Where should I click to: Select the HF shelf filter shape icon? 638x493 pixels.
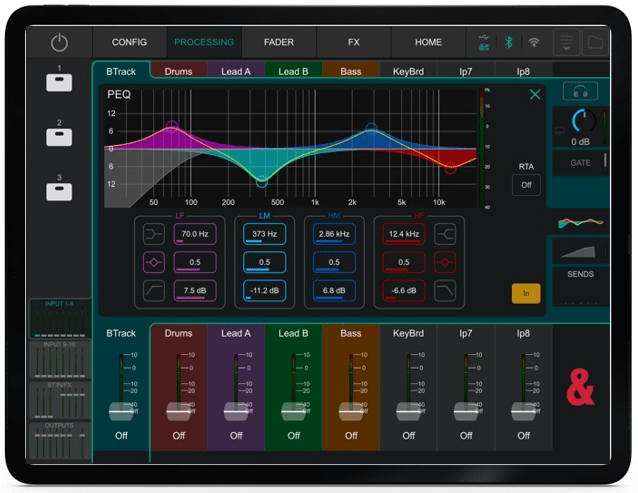click(446, 234)
